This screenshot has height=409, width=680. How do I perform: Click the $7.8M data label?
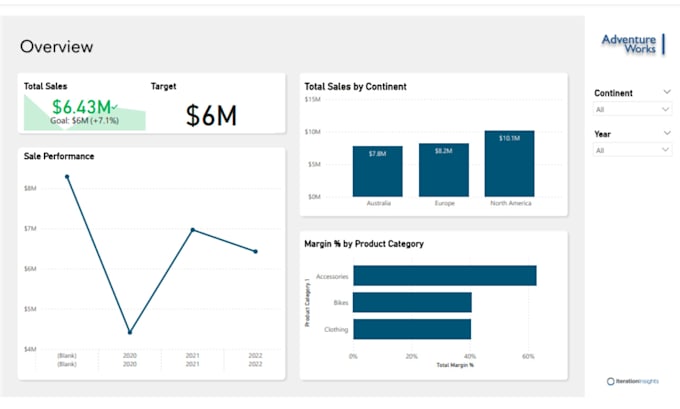(x=377, y=154)
